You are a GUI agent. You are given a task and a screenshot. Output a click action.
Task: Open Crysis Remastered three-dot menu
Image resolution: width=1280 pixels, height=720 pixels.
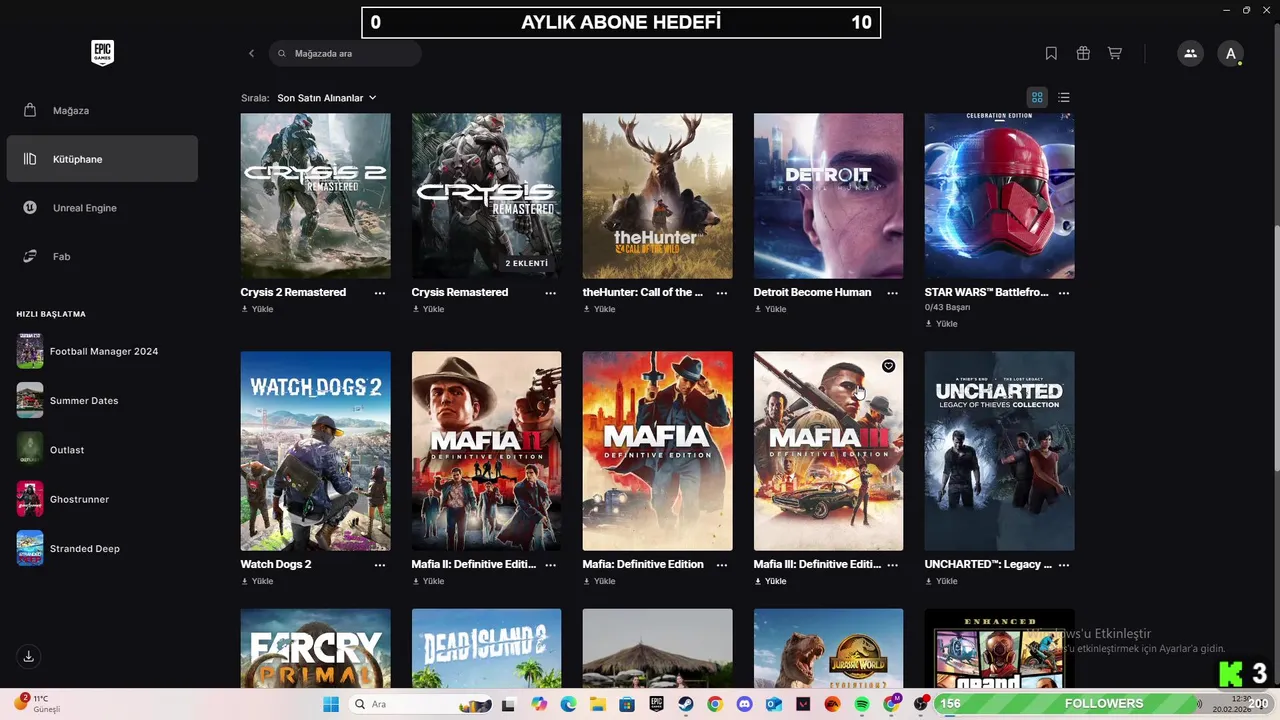551,293
